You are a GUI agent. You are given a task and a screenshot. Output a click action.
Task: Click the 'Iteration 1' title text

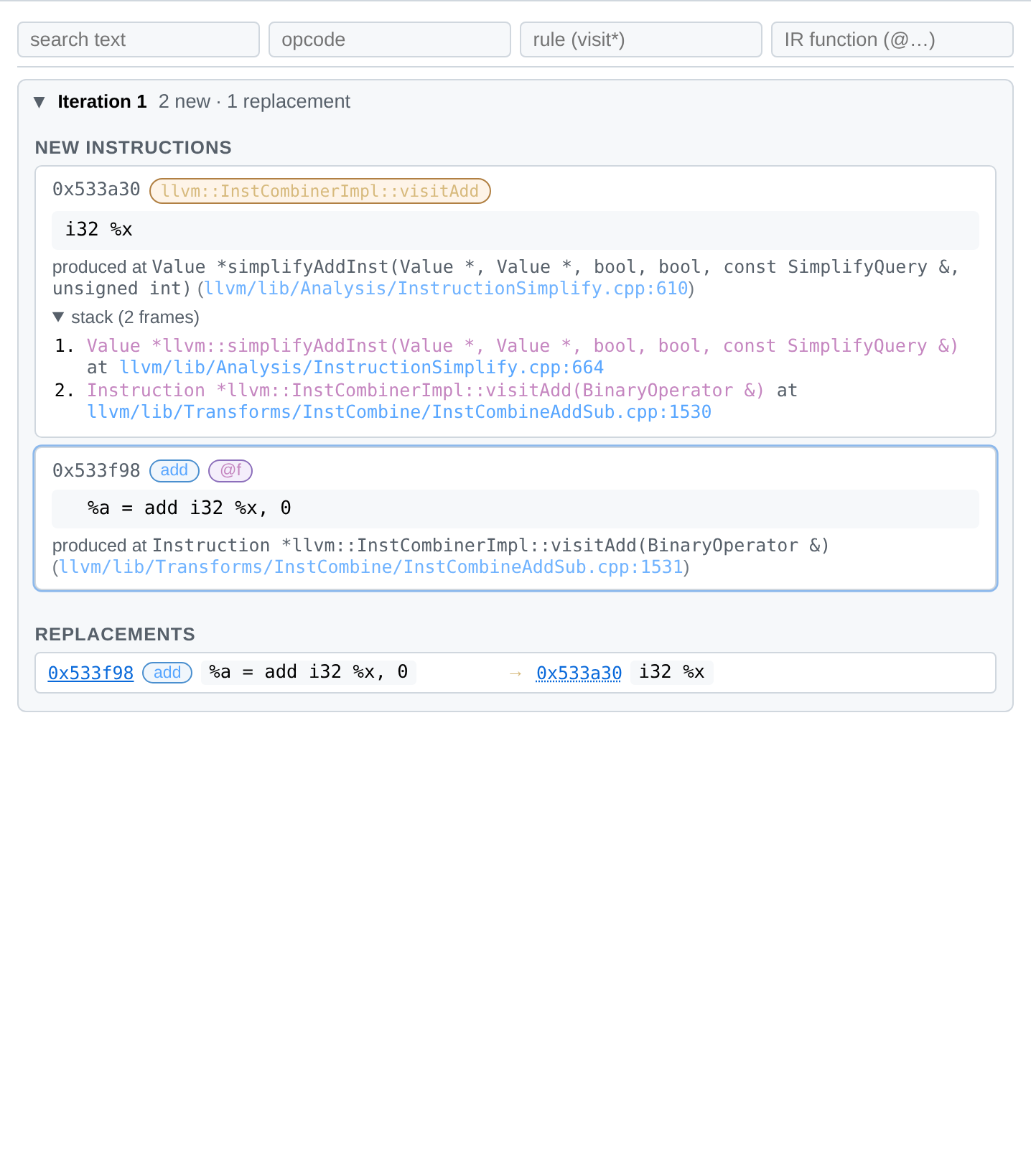[102, 102]
